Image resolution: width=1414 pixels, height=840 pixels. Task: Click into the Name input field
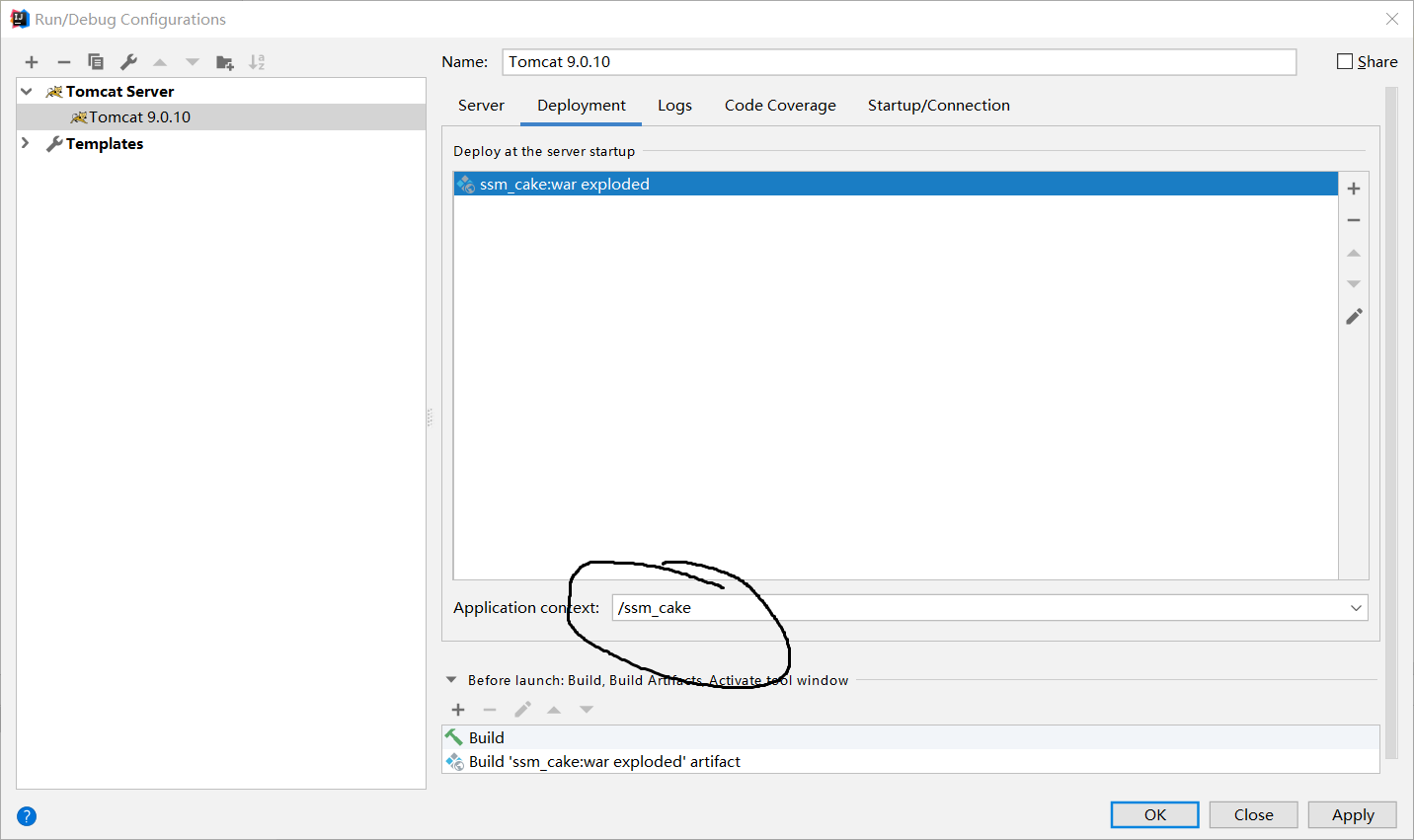[900, 62]
